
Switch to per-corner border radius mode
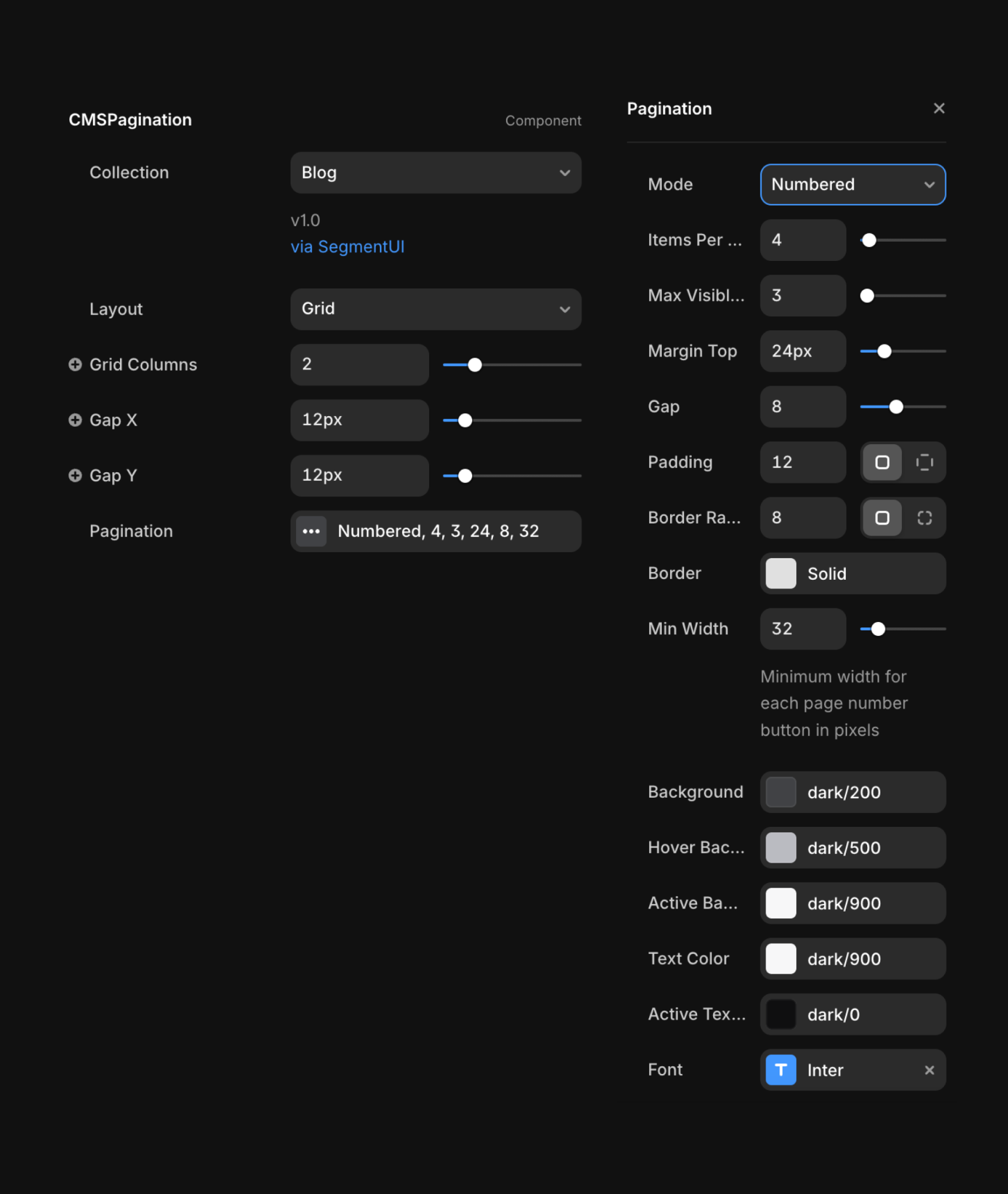click(924, 518)
